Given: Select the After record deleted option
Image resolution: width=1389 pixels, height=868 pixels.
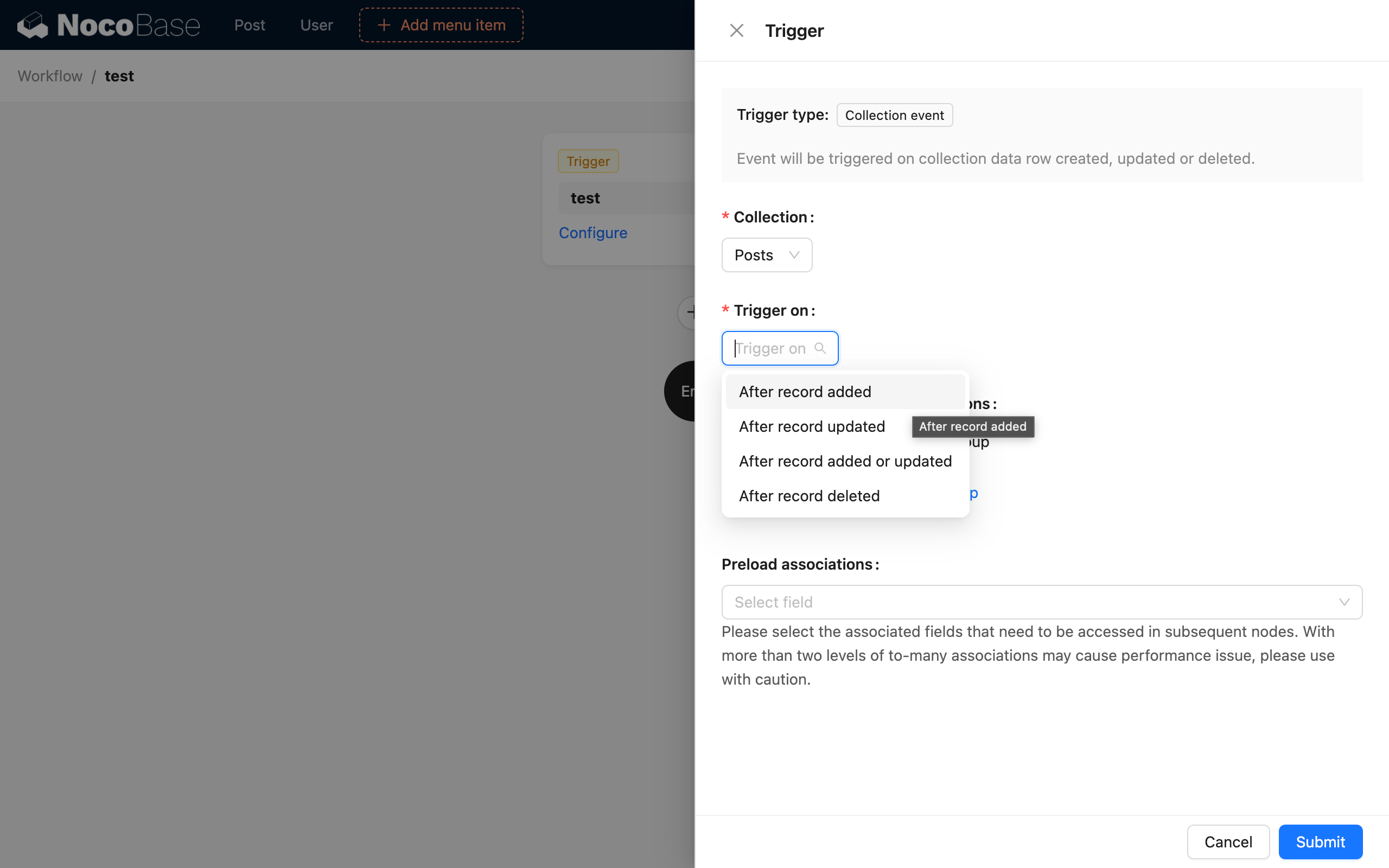Looking at the screenshot, I should pos(809,495).
